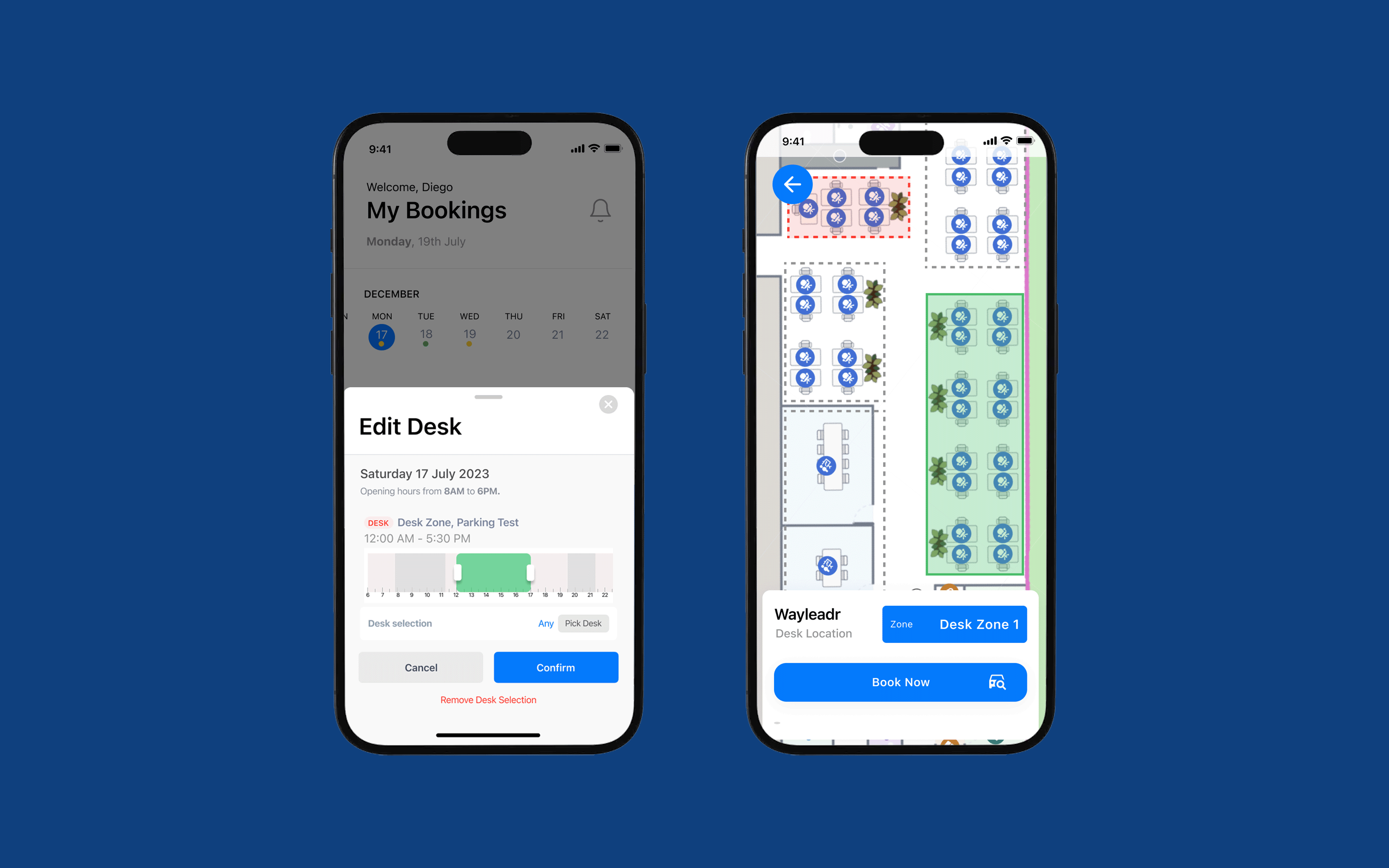
Task: Click the desk booking search icon in Book Now
Action: tap(995, 683)
